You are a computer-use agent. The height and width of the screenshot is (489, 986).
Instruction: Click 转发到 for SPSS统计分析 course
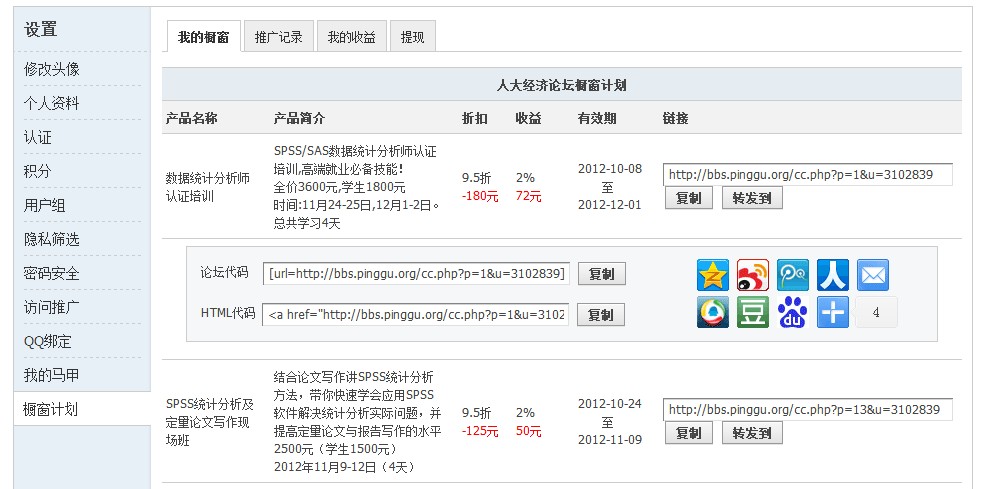tap(752, 433)
